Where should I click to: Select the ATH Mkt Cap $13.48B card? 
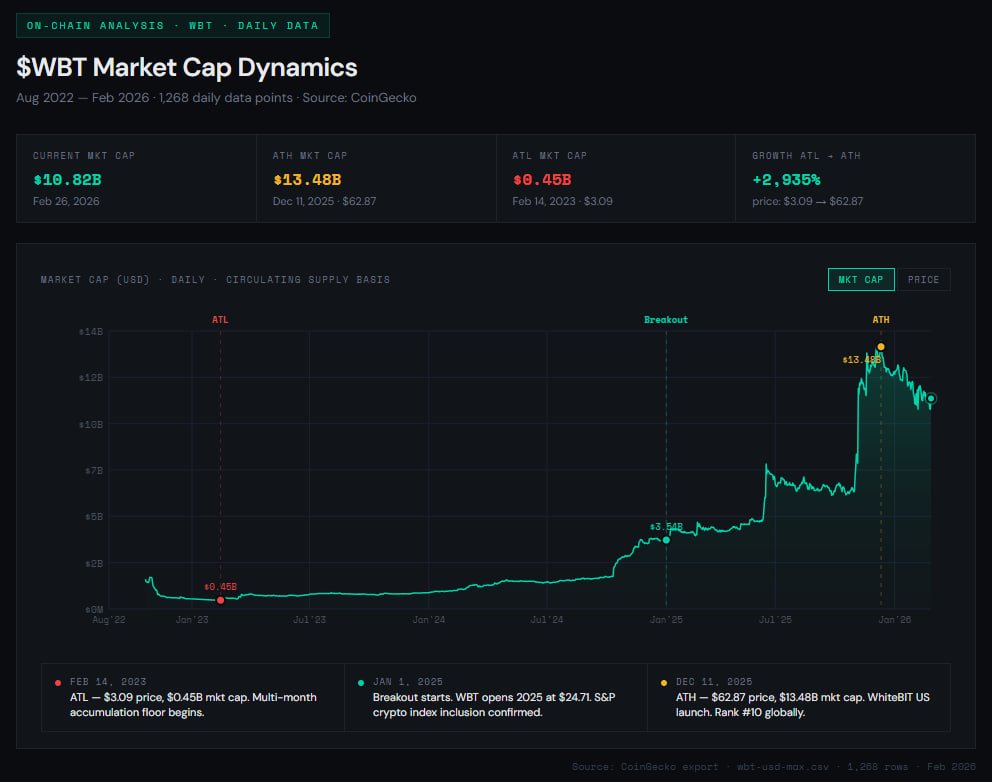point(376,178)
